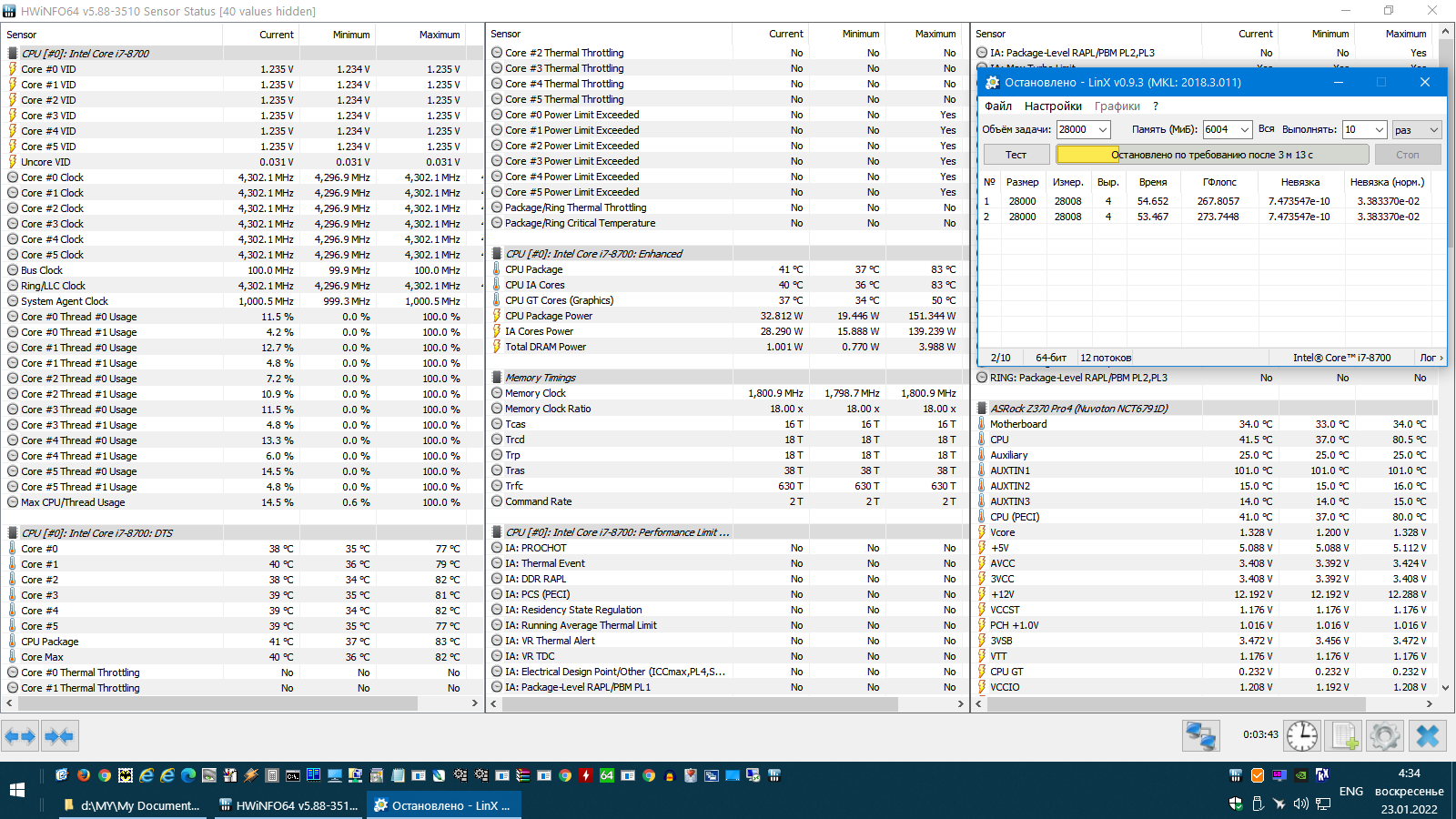Open the volume control in system tray

point(1300,804)
